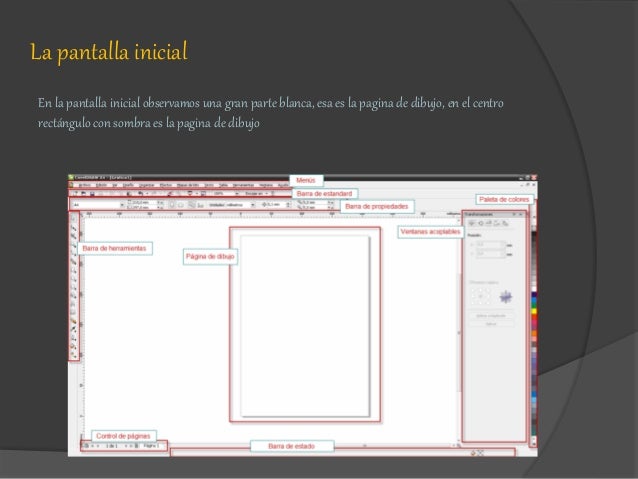638x479 pixels.
Task: Select the Smart Fill tool in the toolbox
Action: click(x=73, y=262)
